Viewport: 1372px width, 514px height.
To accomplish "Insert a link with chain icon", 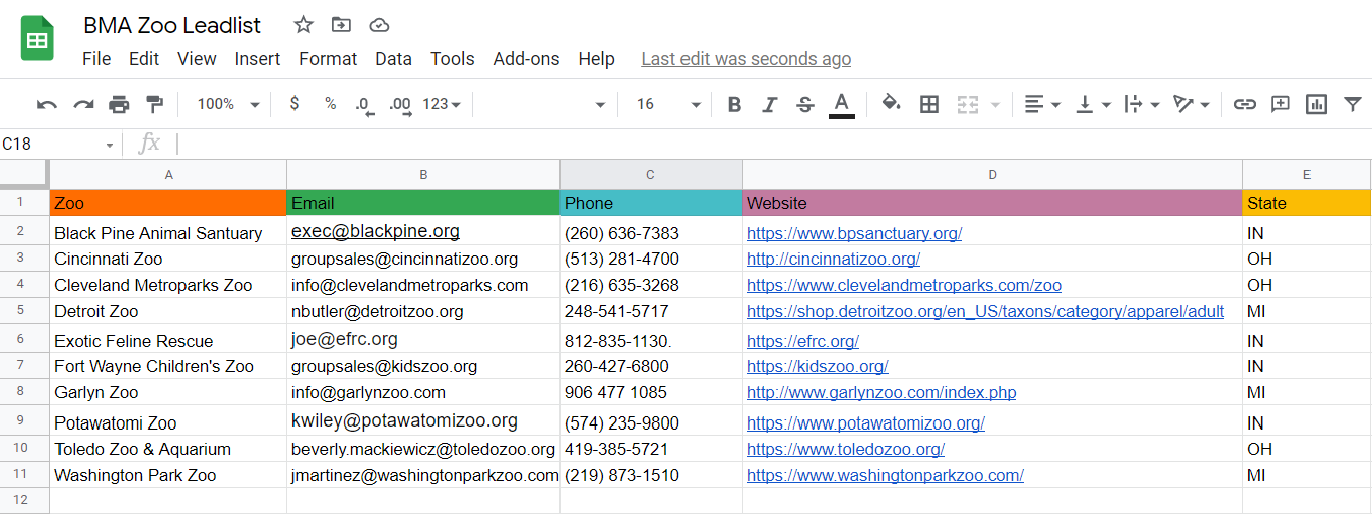I will click(x=1244, y=104).
